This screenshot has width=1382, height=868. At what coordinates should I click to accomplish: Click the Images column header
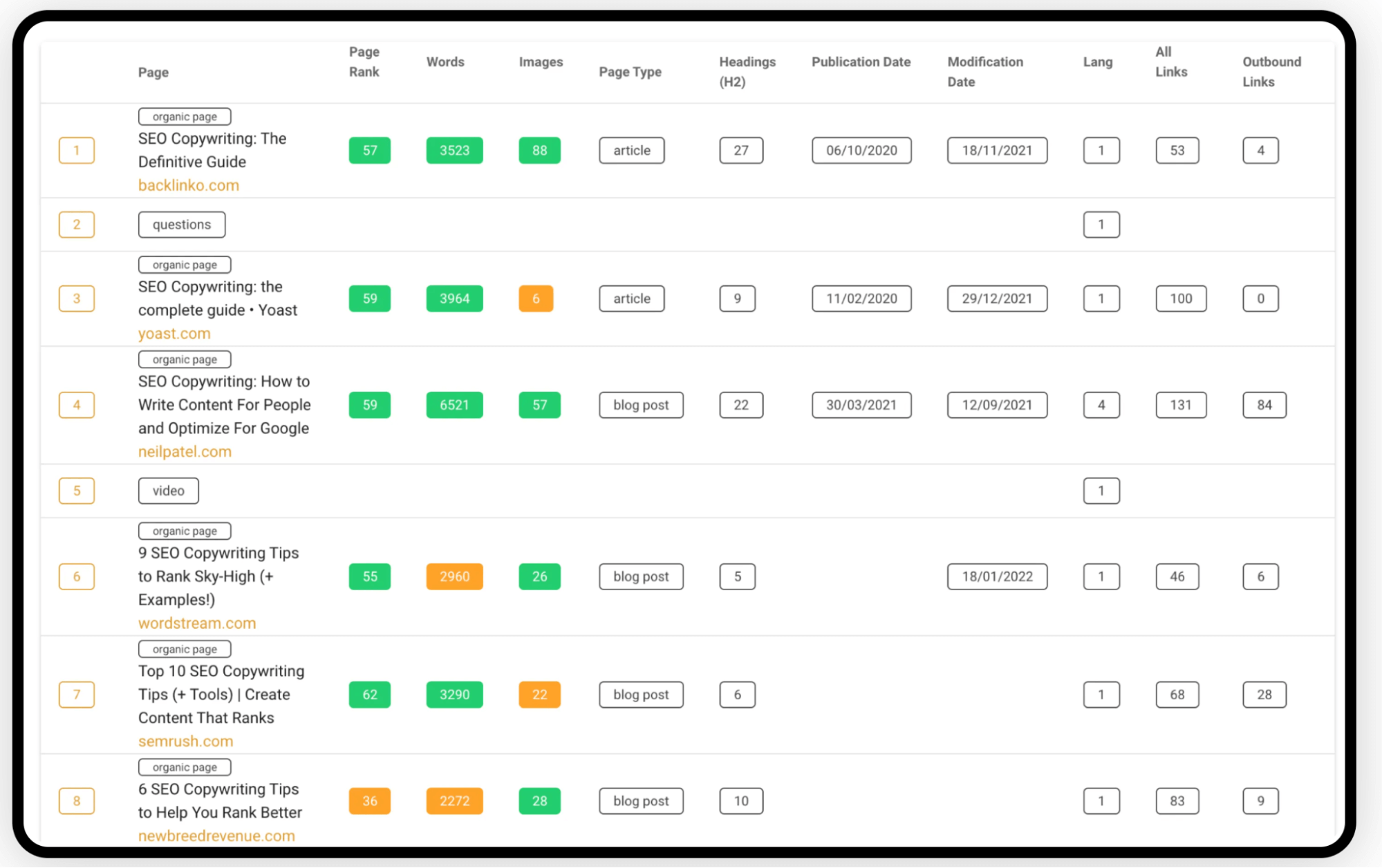point(540,62)
